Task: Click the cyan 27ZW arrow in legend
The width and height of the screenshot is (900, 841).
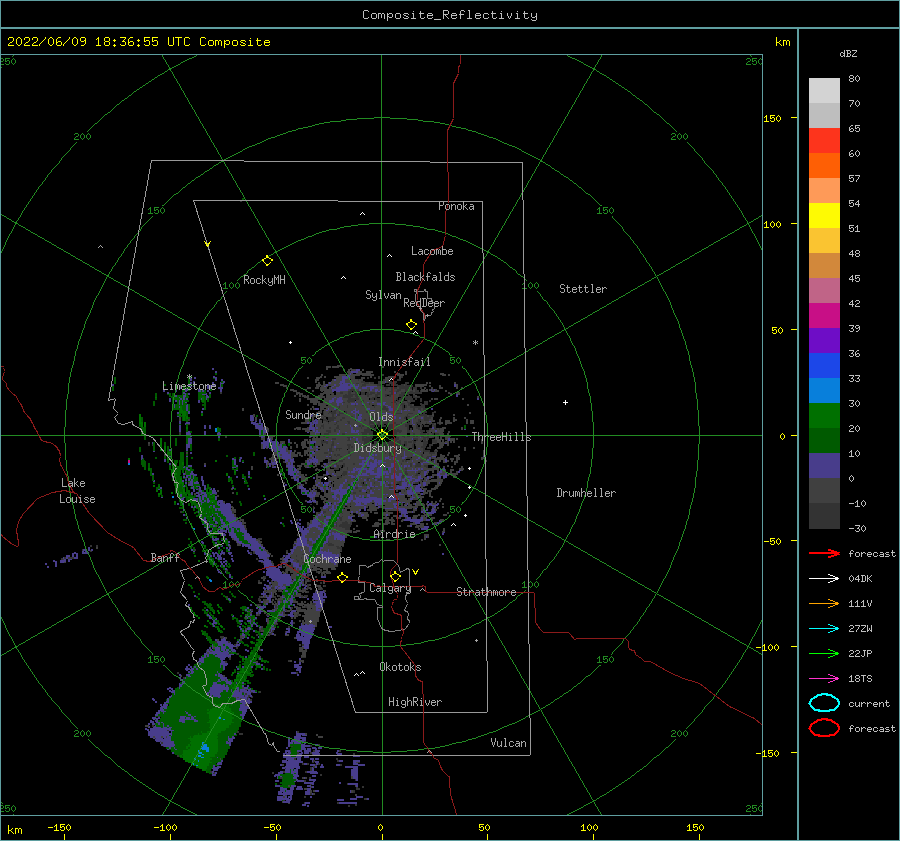Action: (x=824, y=629)
